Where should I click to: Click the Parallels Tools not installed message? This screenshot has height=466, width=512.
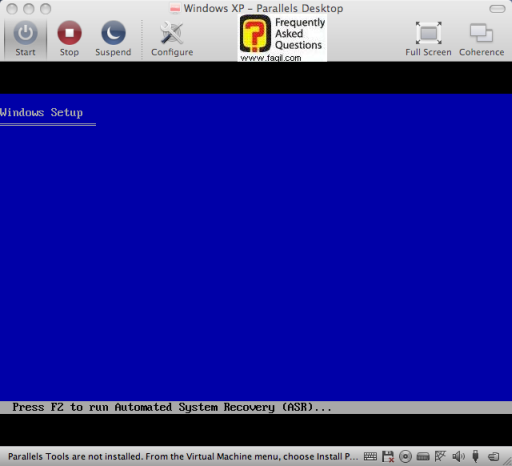pos(183,456)
